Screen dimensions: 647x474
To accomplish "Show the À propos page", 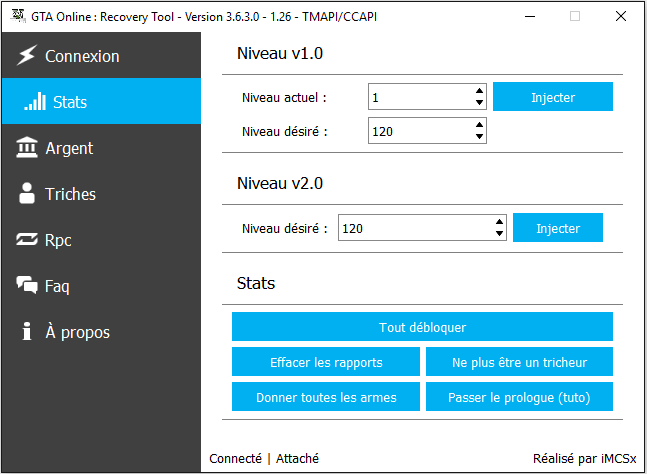I will pos(101,331).
